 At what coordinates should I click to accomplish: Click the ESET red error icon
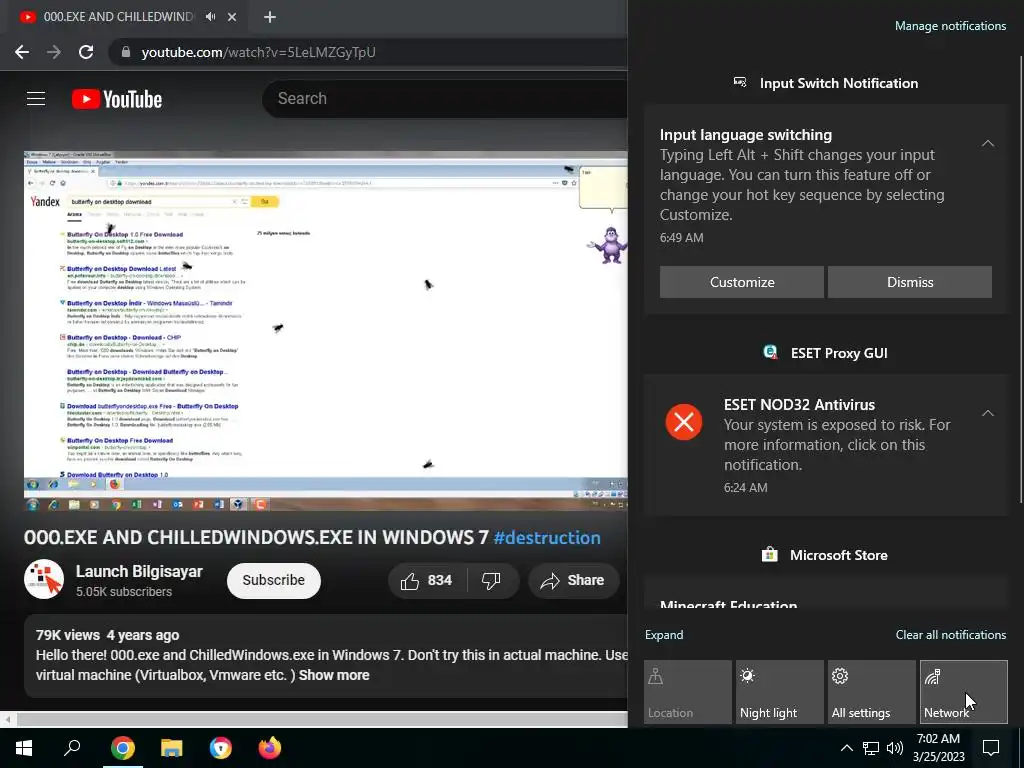[684, 422]
